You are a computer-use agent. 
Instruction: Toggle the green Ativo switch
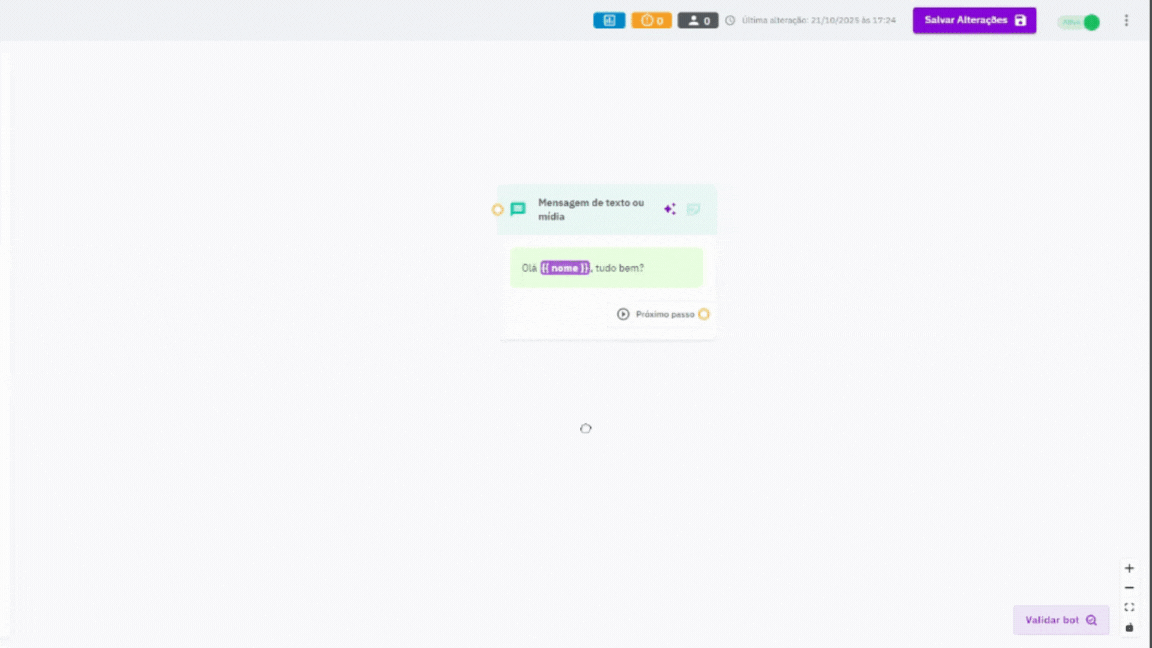[1079, 22]
